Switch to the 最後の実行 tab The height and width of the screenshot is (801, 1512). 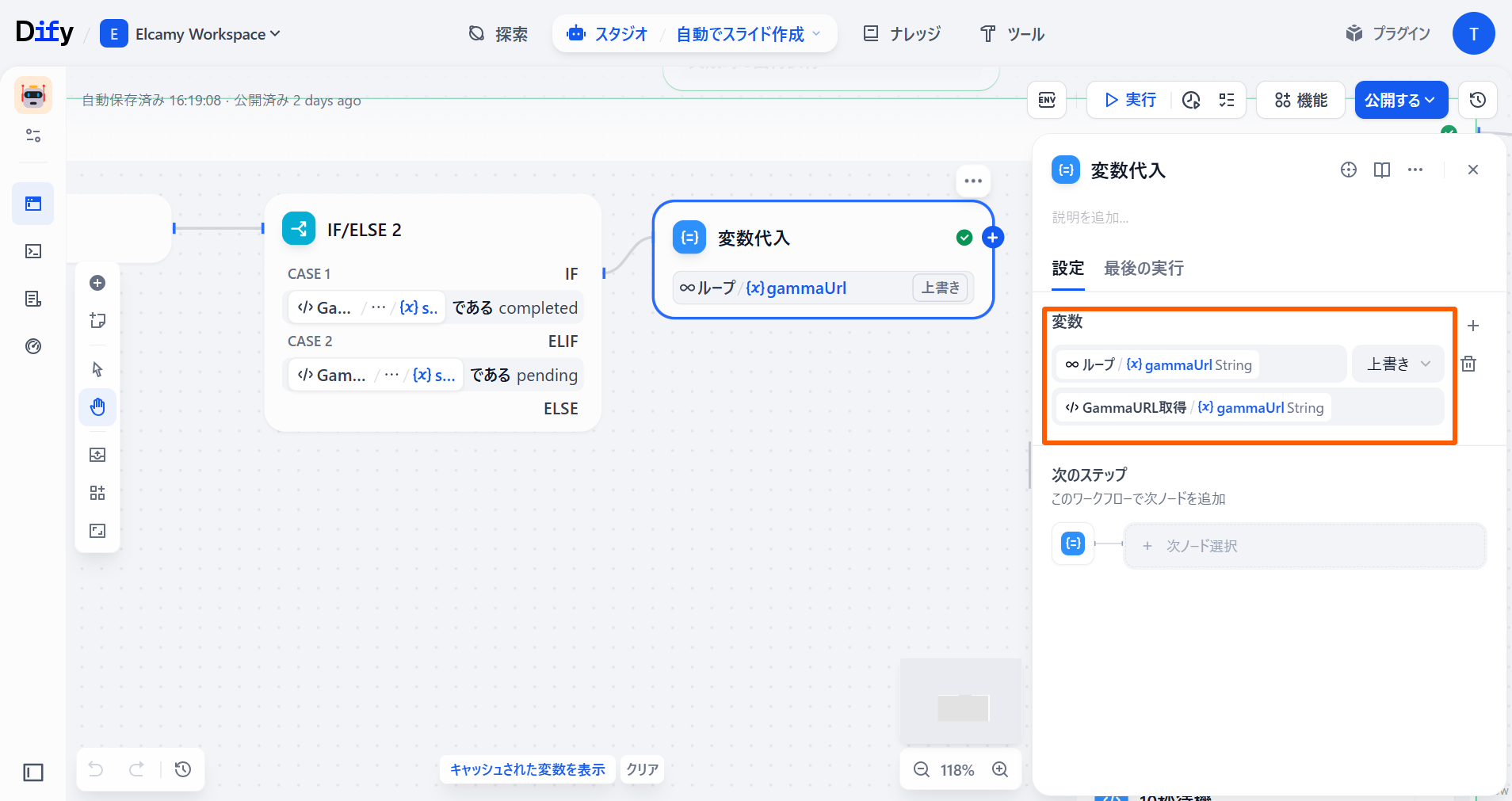tap(1144, 269)
